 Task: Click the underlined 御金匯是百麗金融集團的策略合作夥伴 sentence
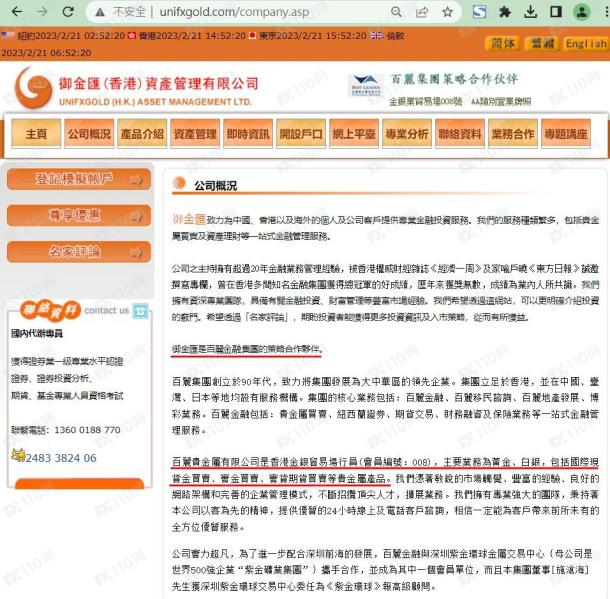point(247,349)
